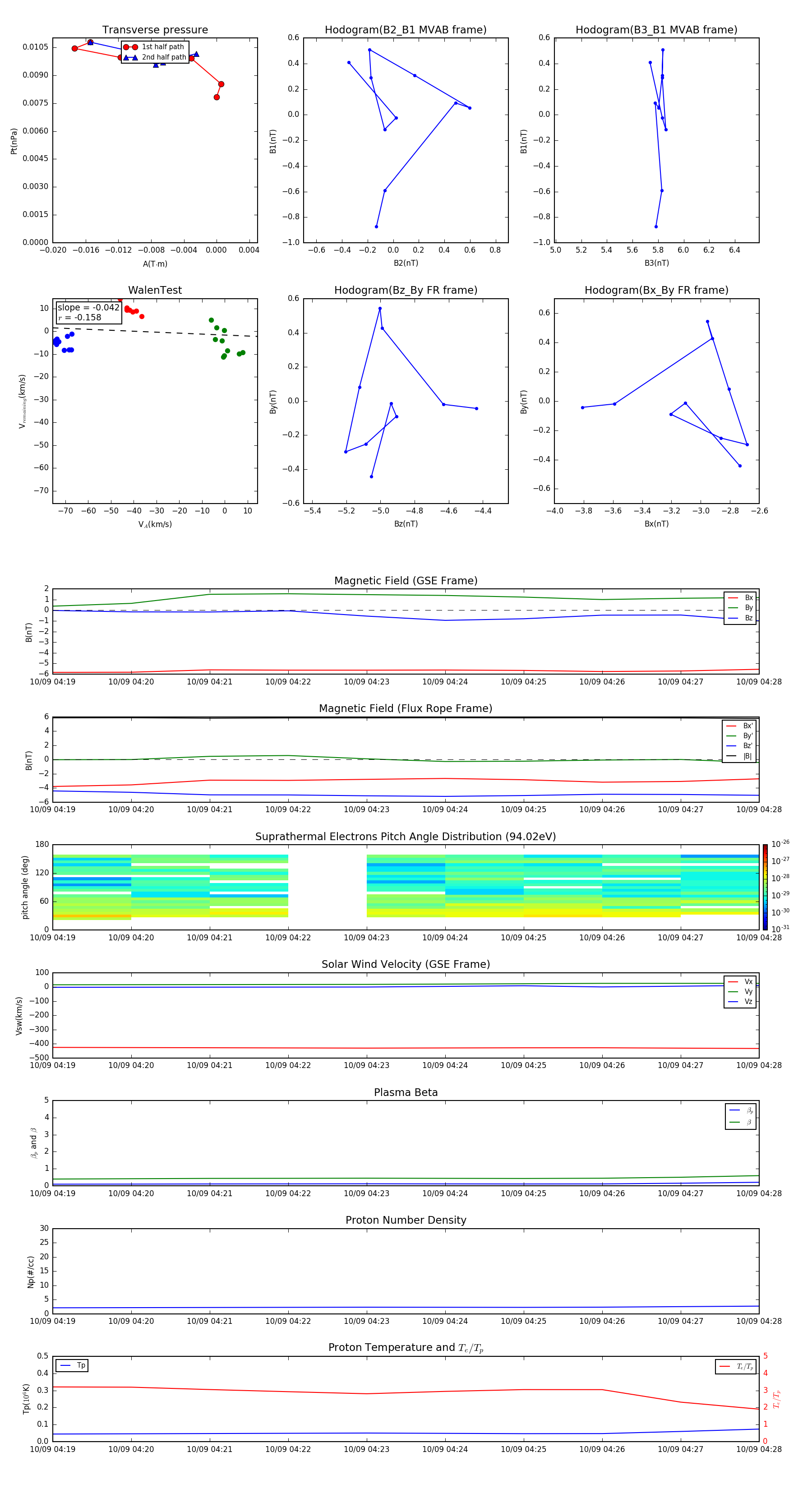This screenshot has width=812, height=1489.
Task: Click the red Te/Tp legend entry
Action: (736, 1366)
